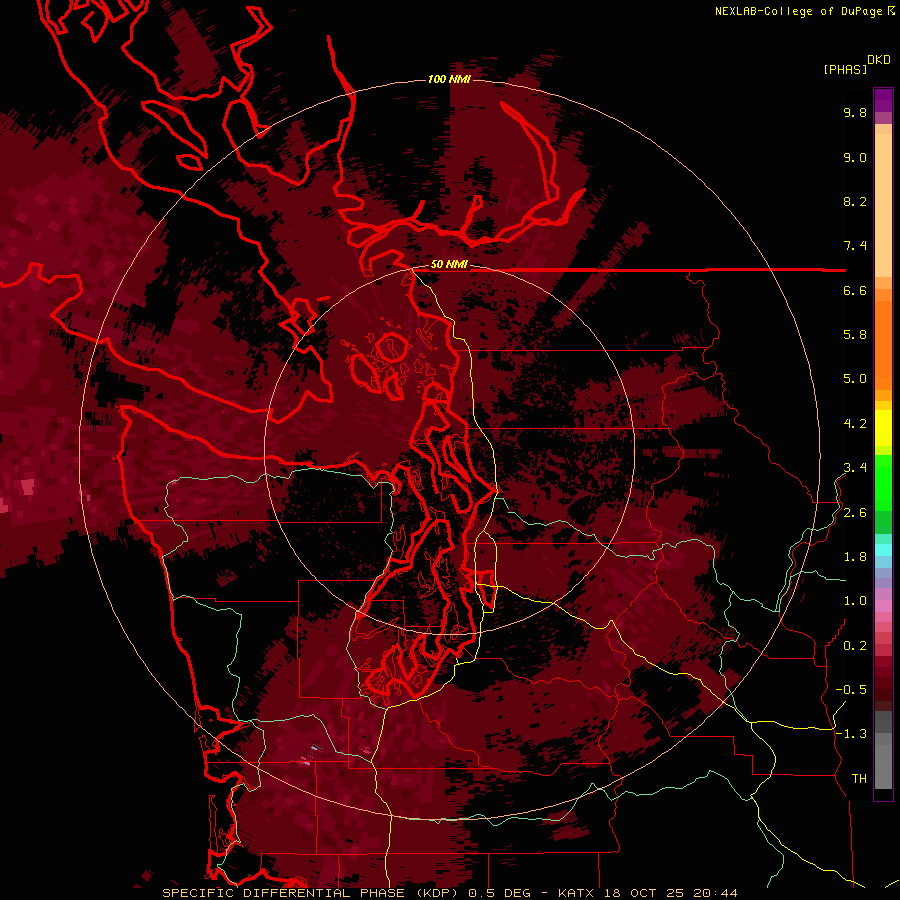Click the KATX station identifier
The image size is (900, 900).
click(577, 893)
